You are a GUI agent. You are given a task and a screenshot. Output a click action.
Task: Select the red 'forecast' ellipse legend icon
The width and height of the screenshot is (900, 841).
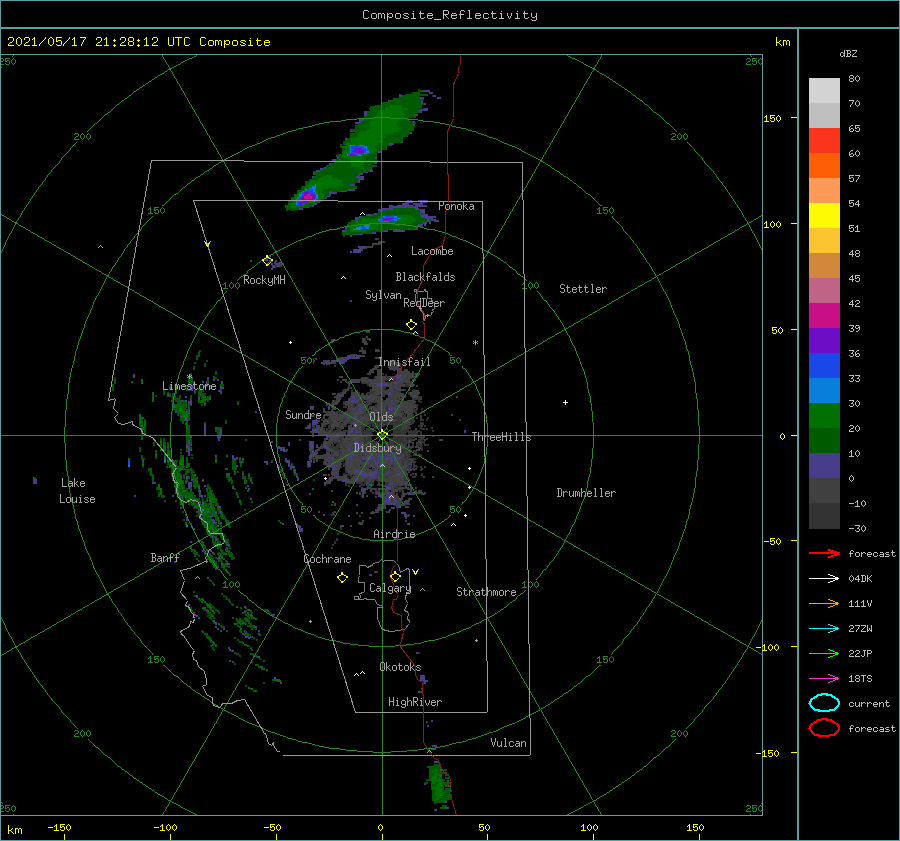pyautogui.click(x=824, y=728)
